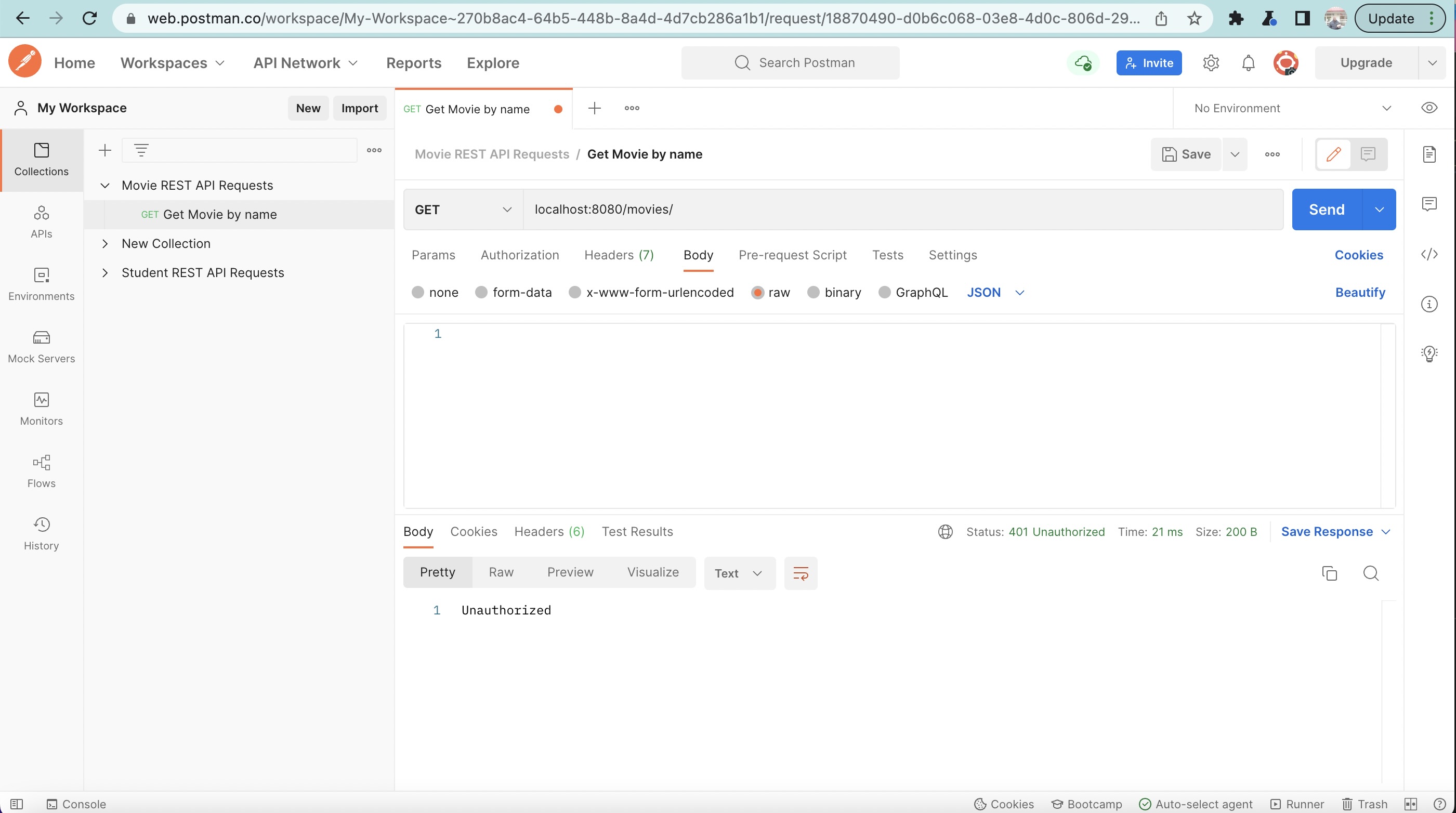Click the Postman logo icon

click(x=25, y=62)
